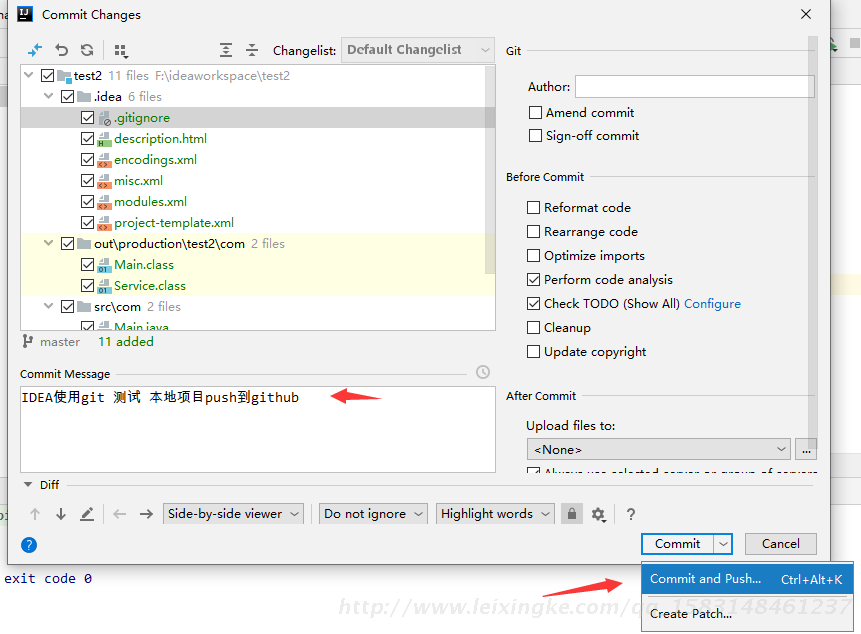Click the Commit button dropdown arrow
The height and width of the screenshot is (634, 861).
723,544
